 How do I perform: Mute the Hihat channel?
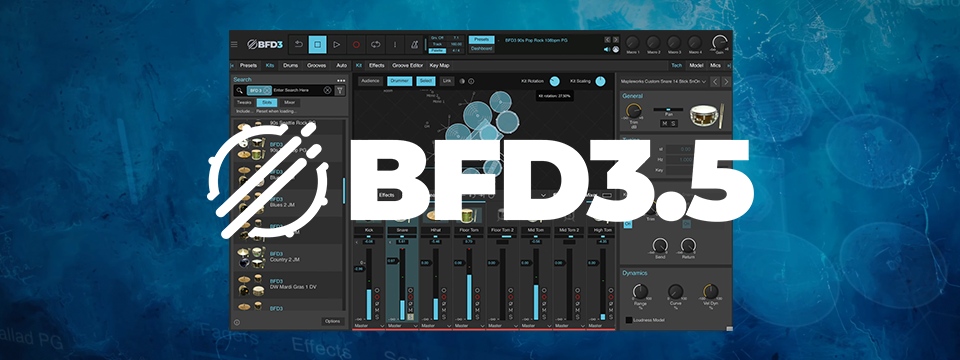pyautogui.click(x=443, y=310)
